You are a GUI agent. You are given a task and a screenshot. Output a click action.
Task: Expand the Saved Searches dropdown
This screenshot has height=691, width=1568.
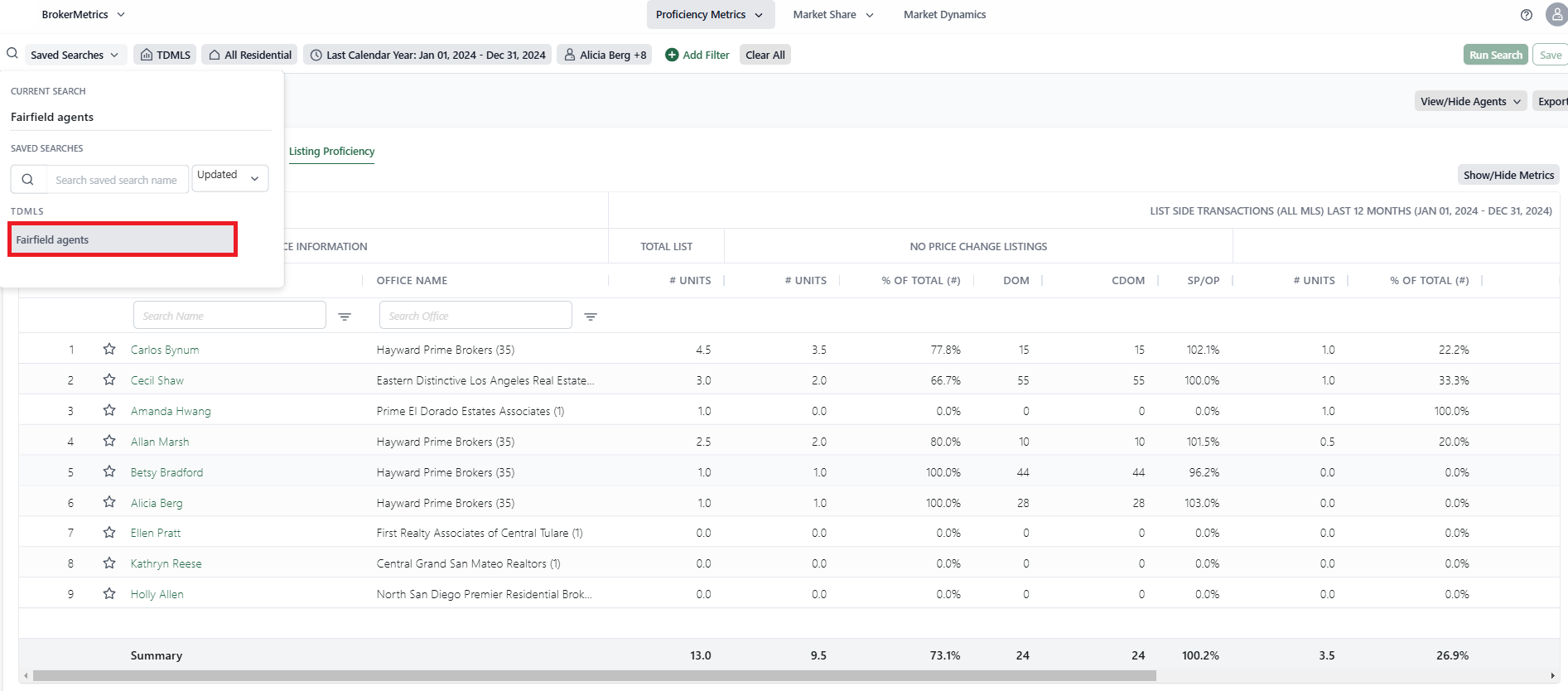pos(75,55)
